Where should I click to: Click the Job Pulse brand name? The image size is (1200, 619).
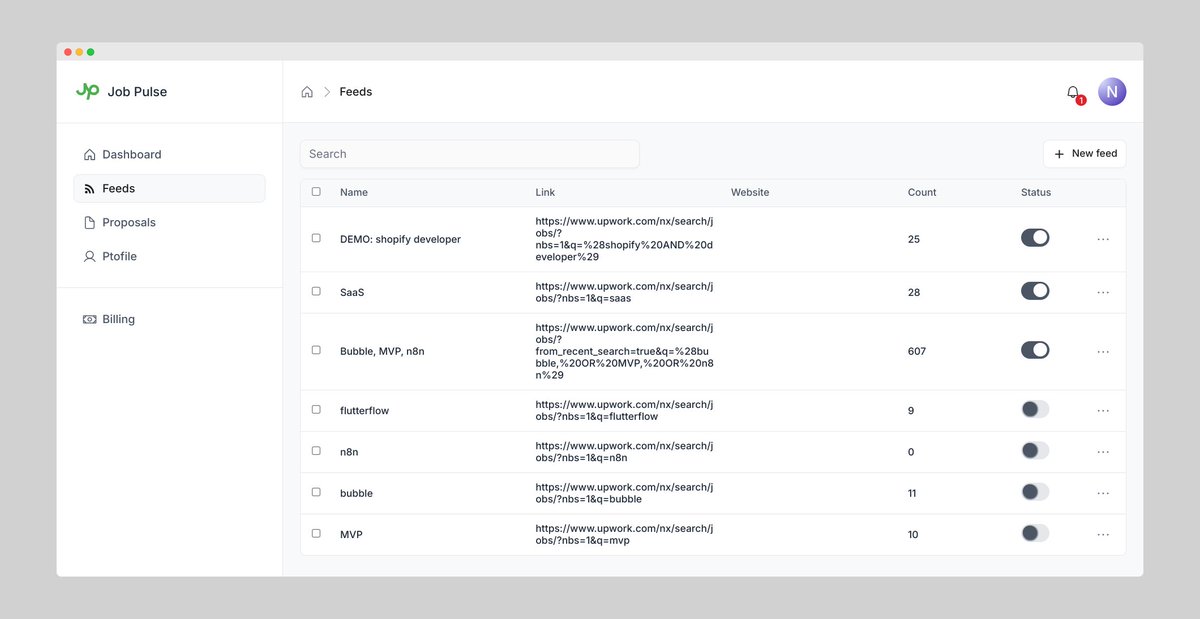[x=137, y=92]
